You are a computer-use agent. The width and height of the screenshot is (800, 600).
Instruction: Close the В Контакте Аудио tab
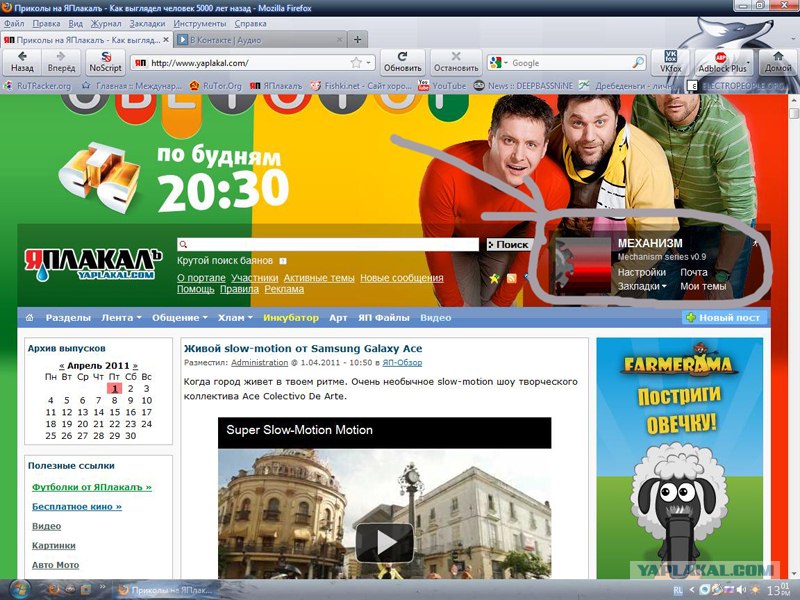[340, 39]
